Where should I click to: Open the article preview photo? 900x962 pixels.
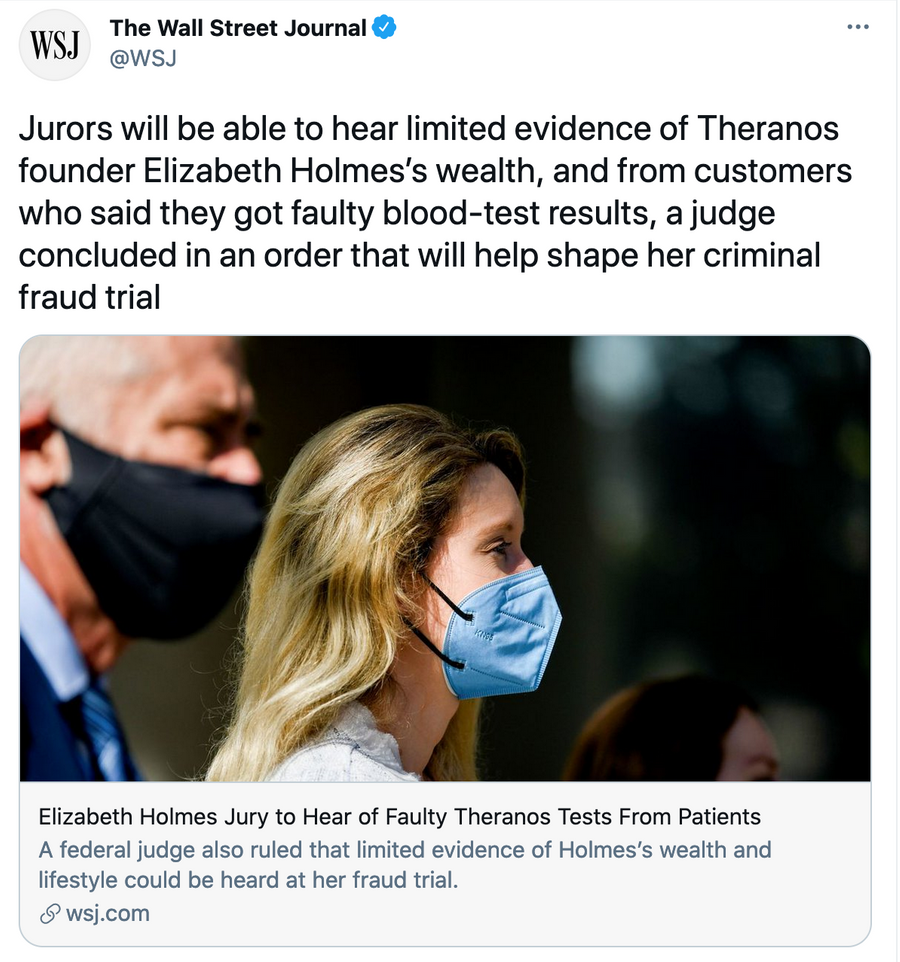coord(445,558)
